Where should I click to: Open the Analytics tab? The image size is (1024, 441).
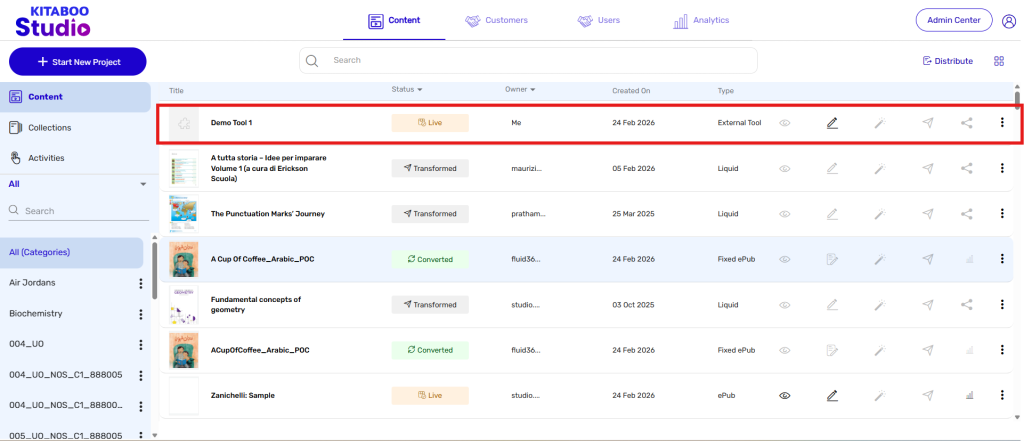pos(701,20)
